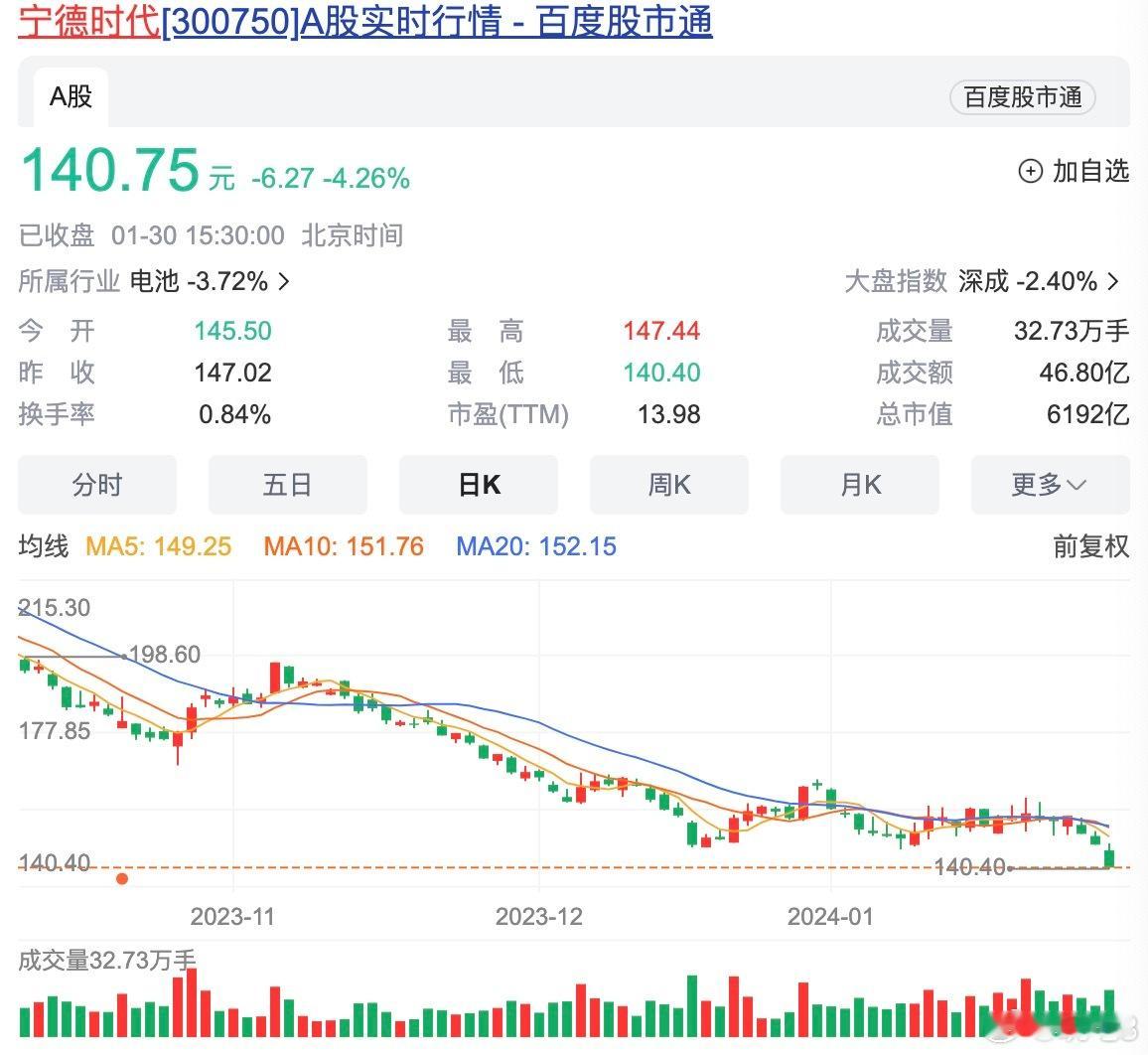Click the MA20: 152.15 label

[x=536, y=545]
